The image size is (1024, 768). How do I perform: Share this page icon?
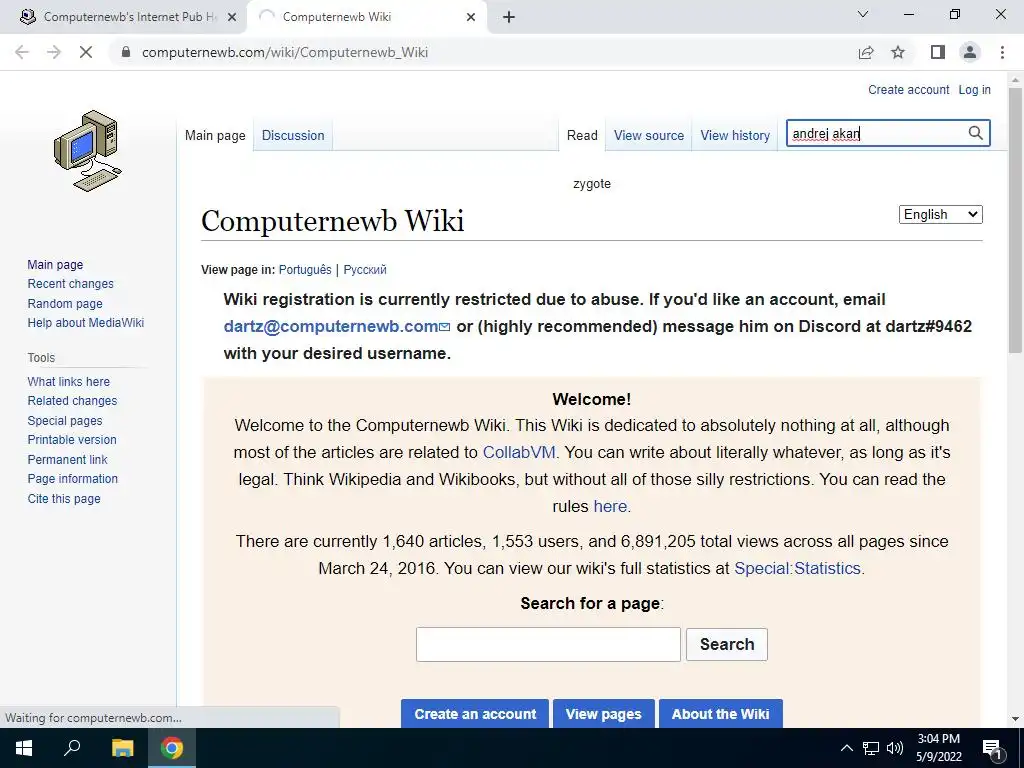coord(866,52)
